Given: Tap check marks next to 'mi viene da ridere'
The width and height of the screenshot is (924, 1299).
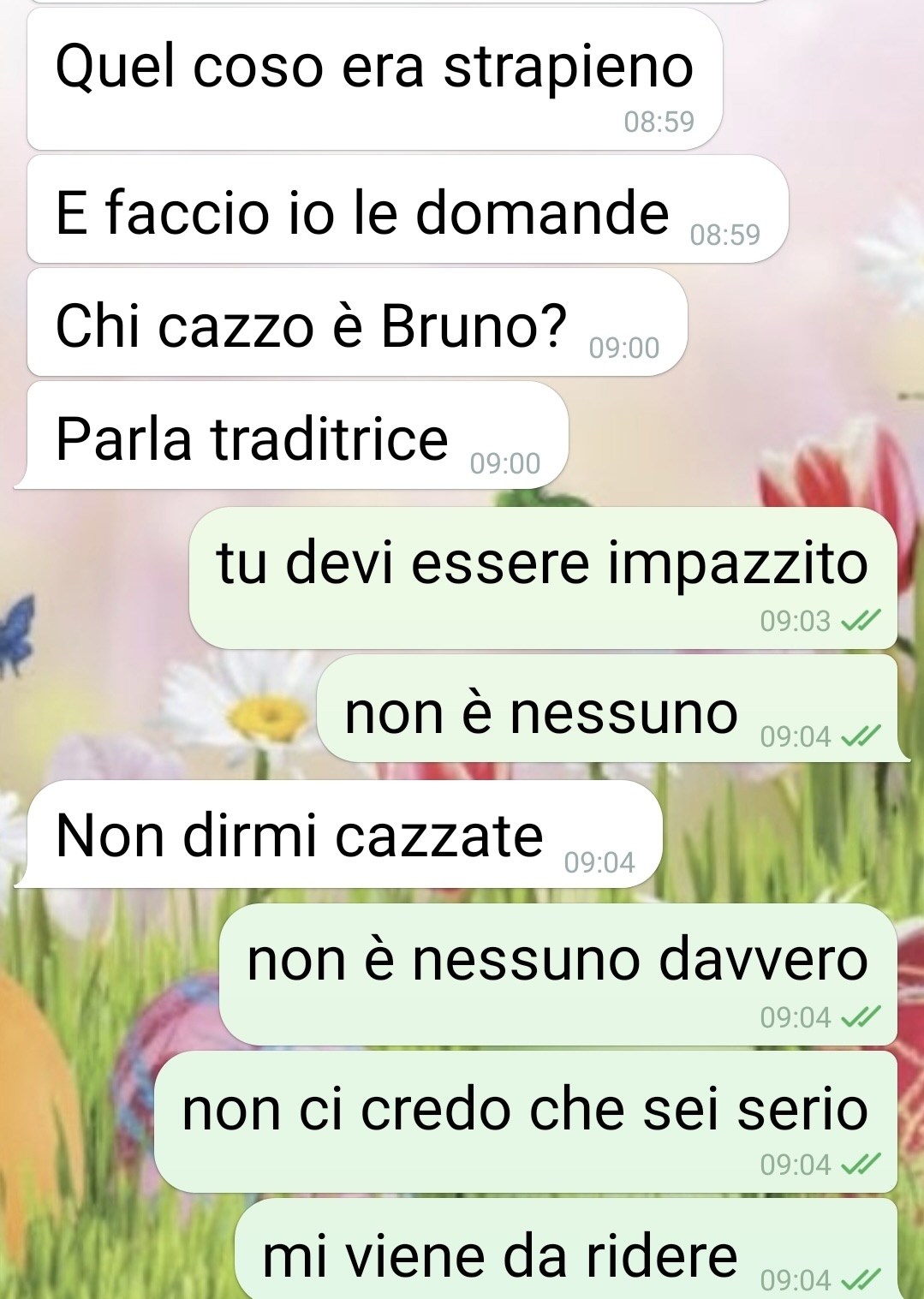Looking at the screenshot, I should point(861,1280).
